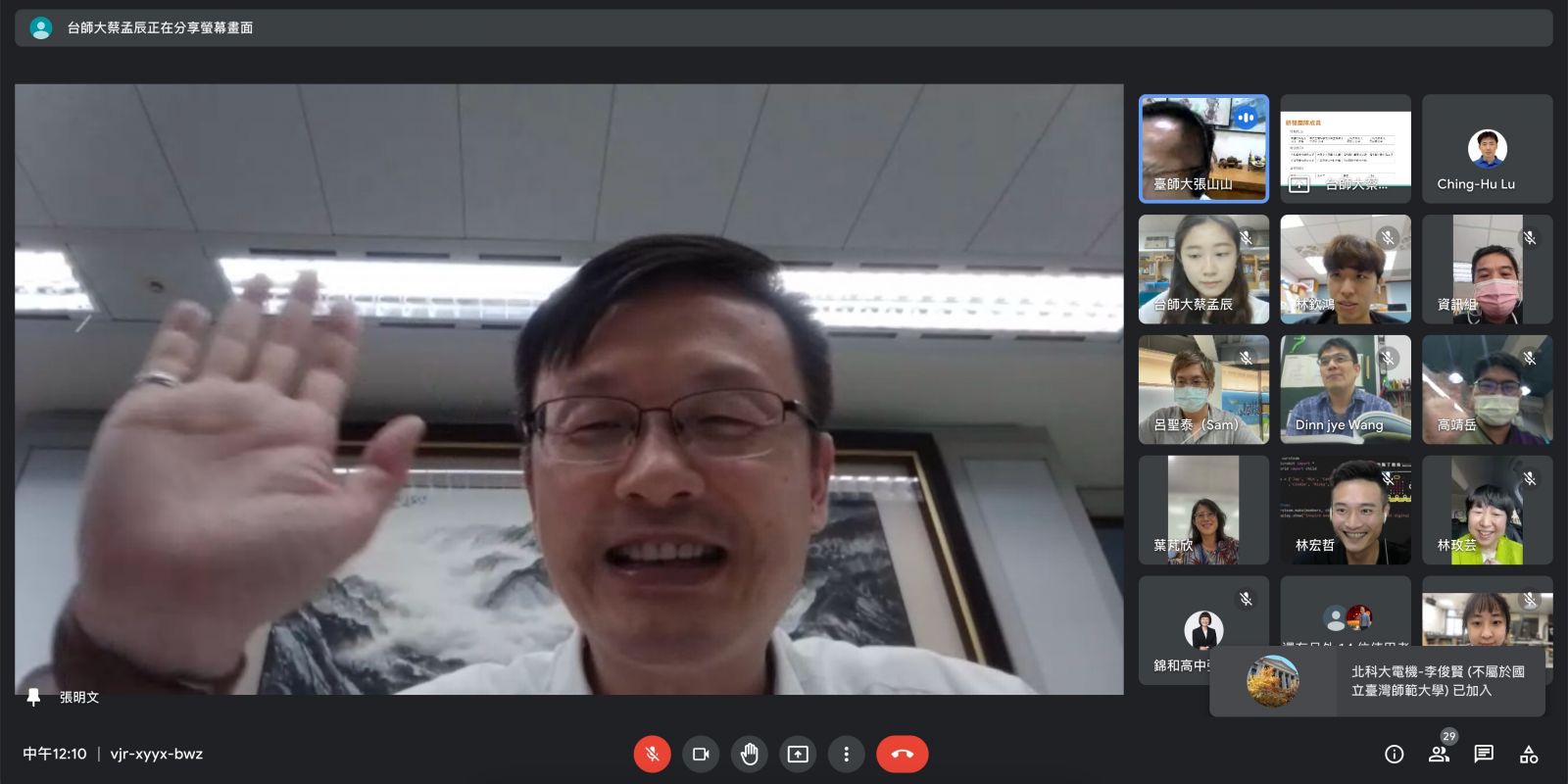Image resolution: width=1568 pixels, height=784 pixels.
Task: Open the activities shapes icon
Action: (x=1529, y=754)
